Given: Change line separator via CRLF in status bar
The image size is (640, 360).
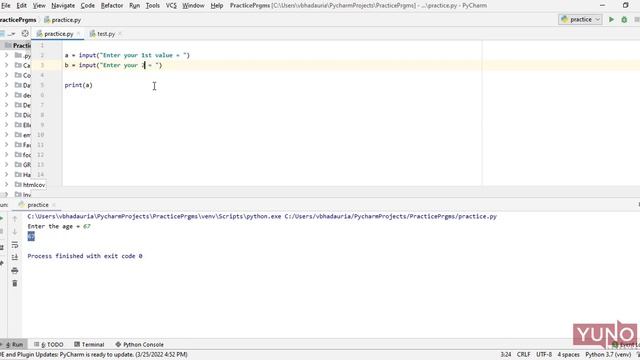Looking at the screenshot, I should click(524, 355).
